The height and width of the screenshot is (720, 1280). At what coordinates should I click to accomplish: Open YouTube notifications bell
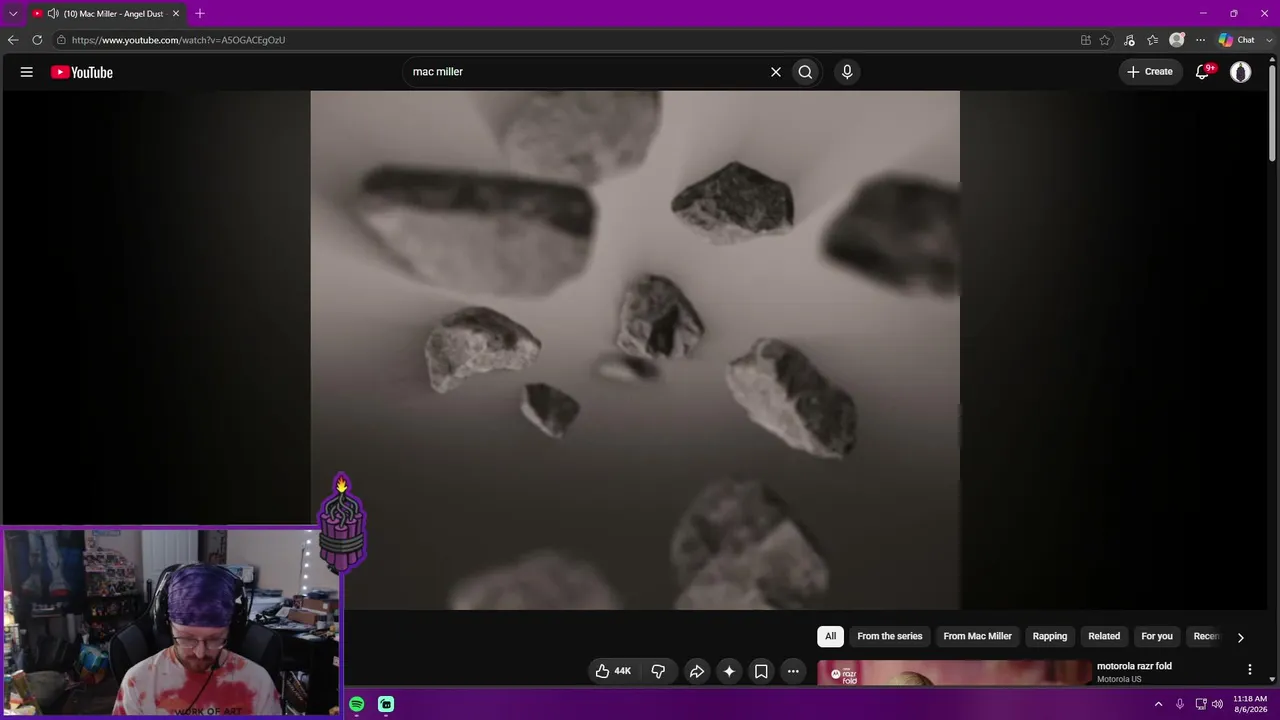pos(1204,72)
